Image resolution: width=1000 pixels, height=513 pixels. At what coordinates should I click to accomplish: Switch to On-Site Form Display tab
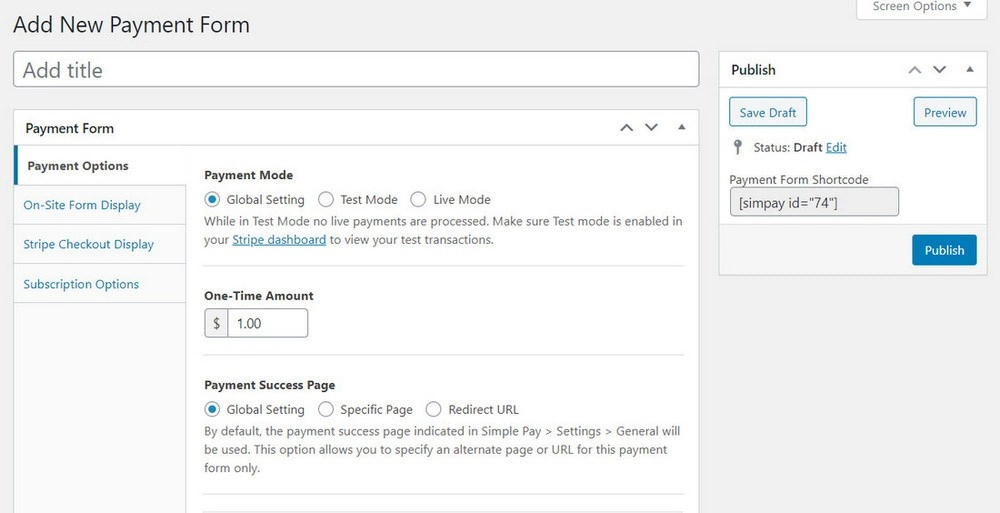[82, 205]
